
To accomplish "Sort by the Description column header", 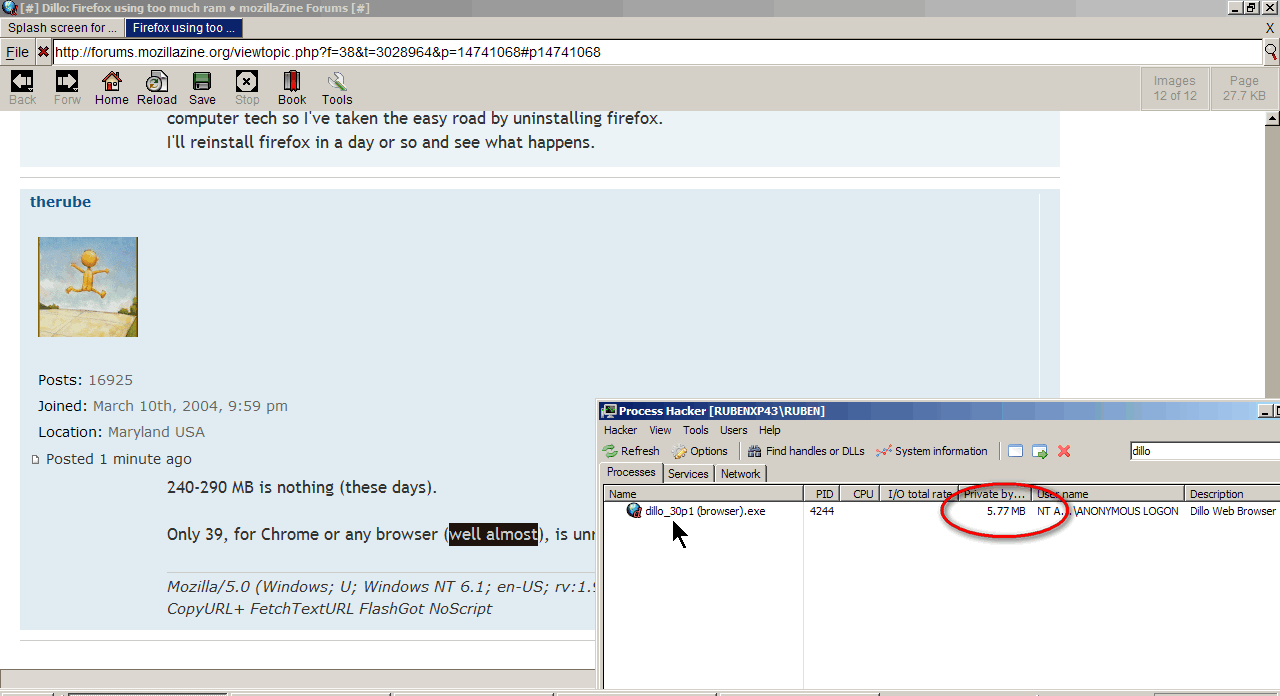I will pos(1233,494).
